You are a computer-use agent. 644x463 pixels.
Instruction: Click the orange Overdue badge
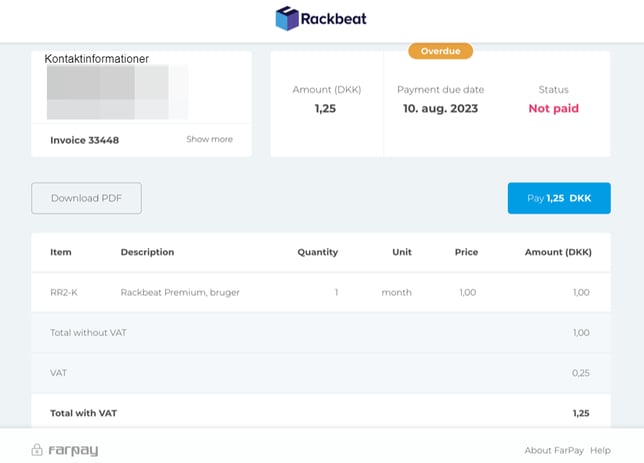point(440,51)
